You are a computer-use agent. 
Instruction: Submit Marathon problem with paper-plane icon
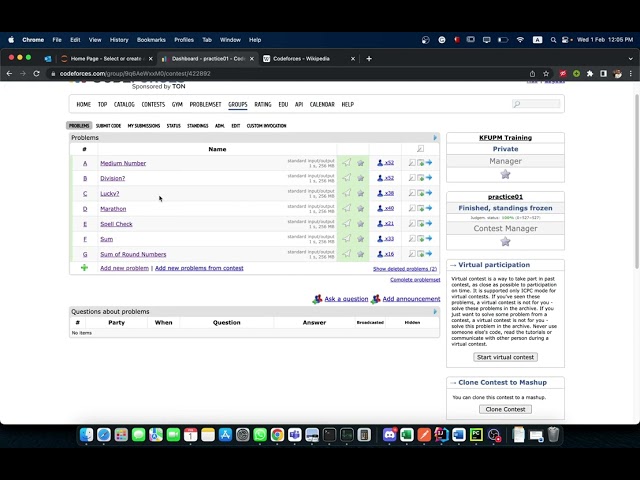tap(347, 208)
